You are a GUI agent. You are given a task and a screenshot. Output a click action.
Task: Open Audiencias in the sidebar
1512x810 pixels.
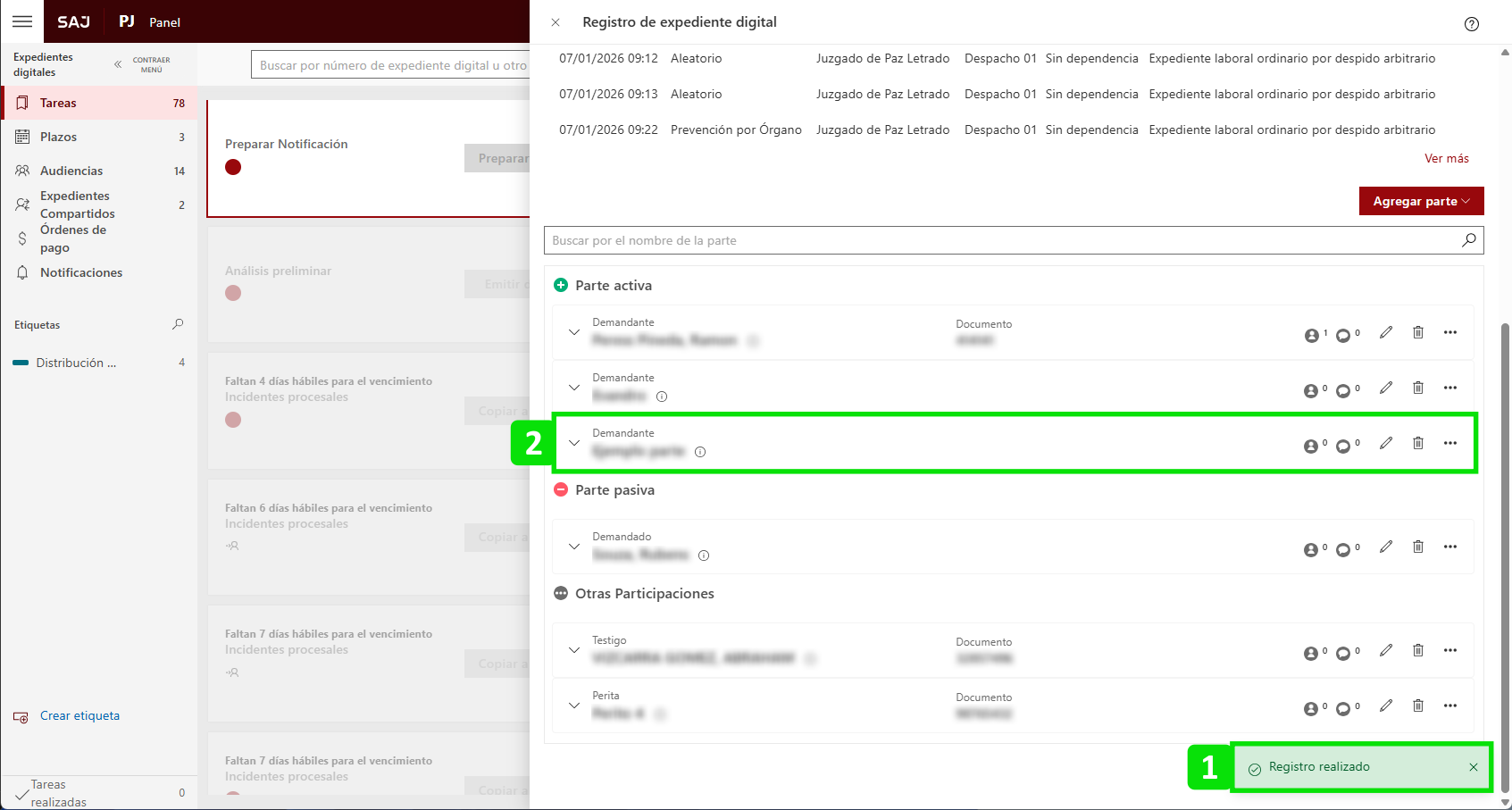click(x=71, y=171)
